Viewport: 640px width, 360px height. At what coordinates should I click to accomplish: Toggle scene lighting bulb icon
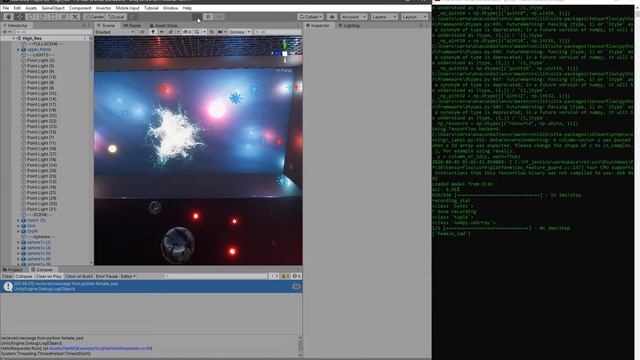153,32
